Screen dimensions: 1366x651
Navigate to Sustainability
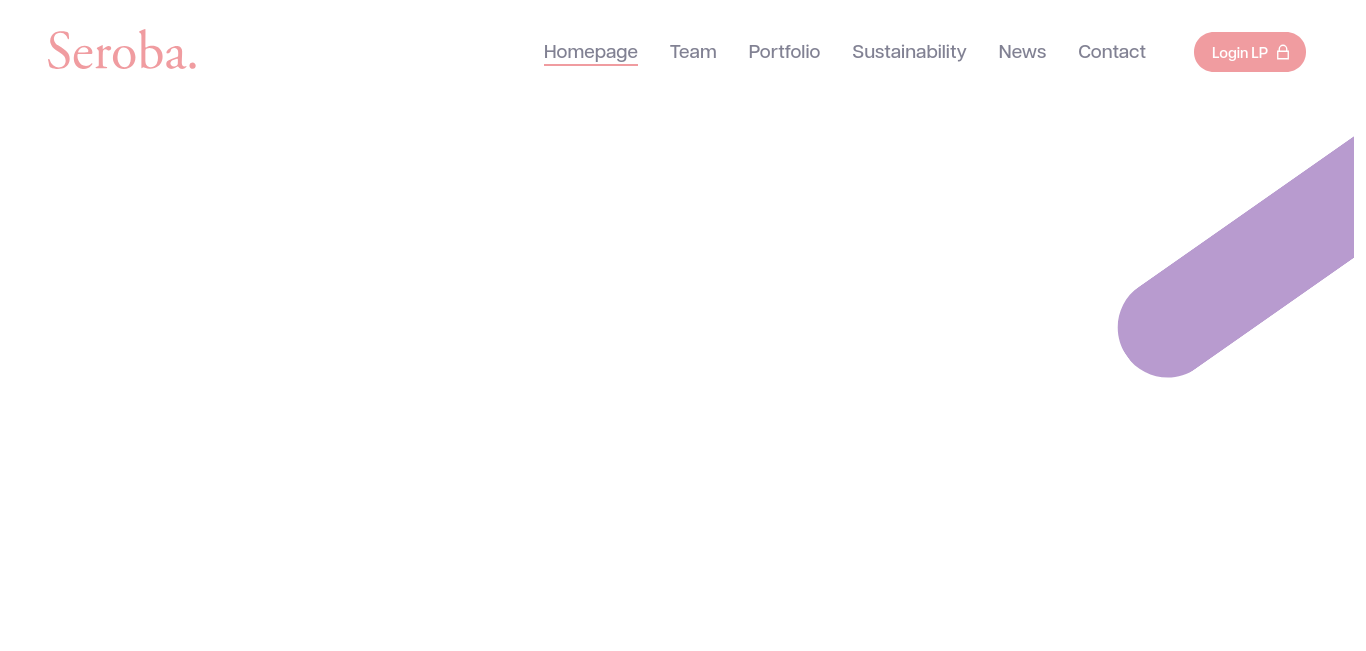(909, 52)
